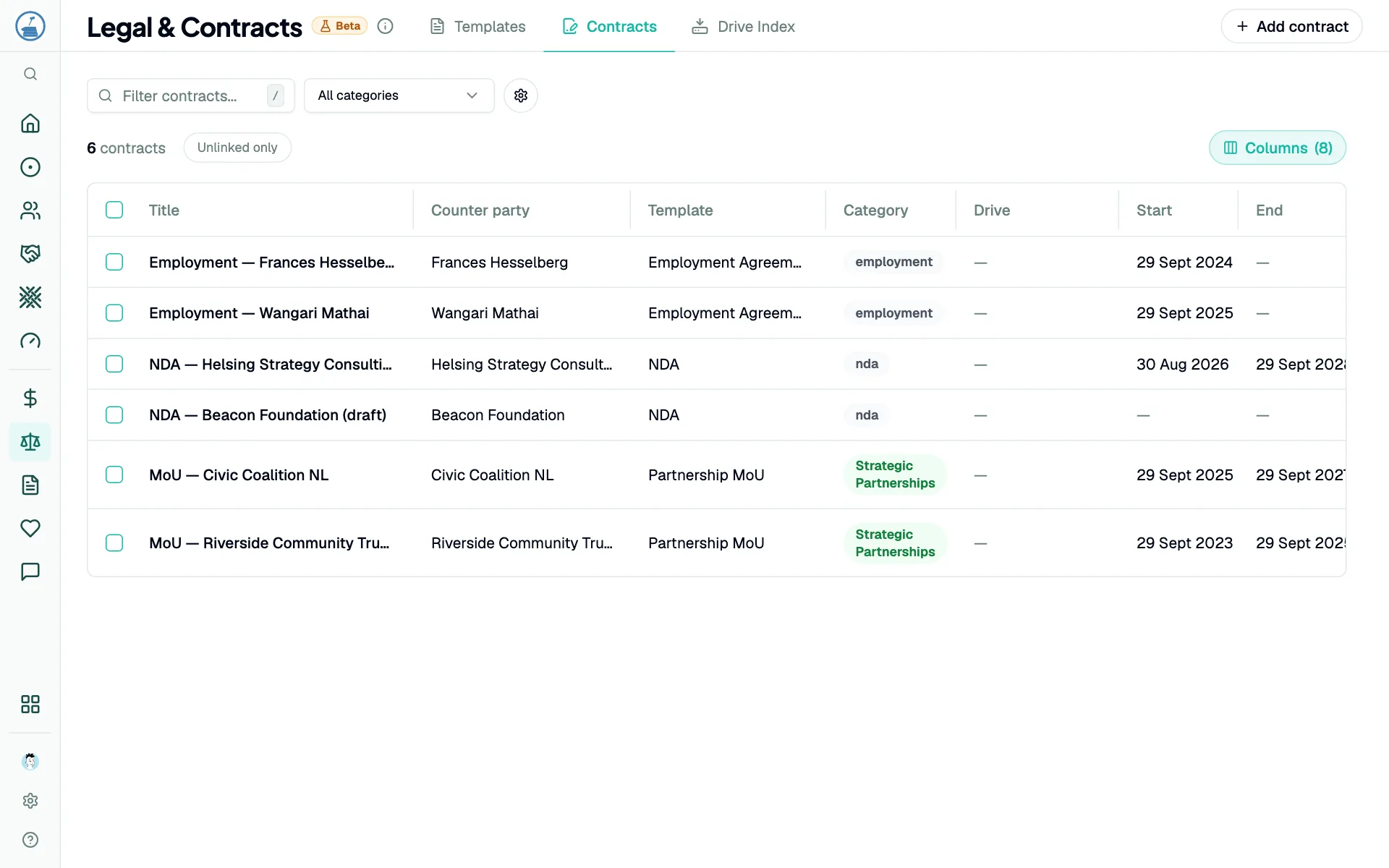1389x868 pixels.
Task: Go to Home via sidebar house icon
Action: (30, 124)
